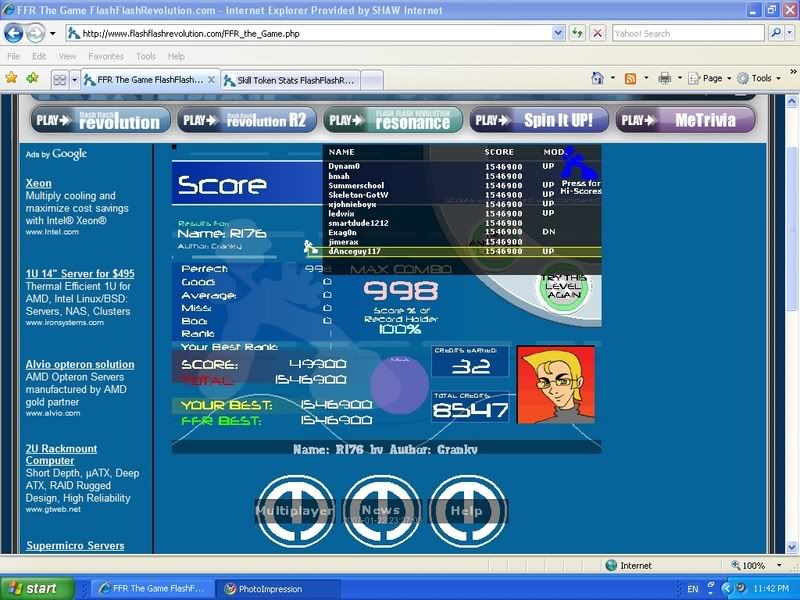Click the Back navigation arrow in browser
The width and height of the screenshot is (800, 600).
15,33
